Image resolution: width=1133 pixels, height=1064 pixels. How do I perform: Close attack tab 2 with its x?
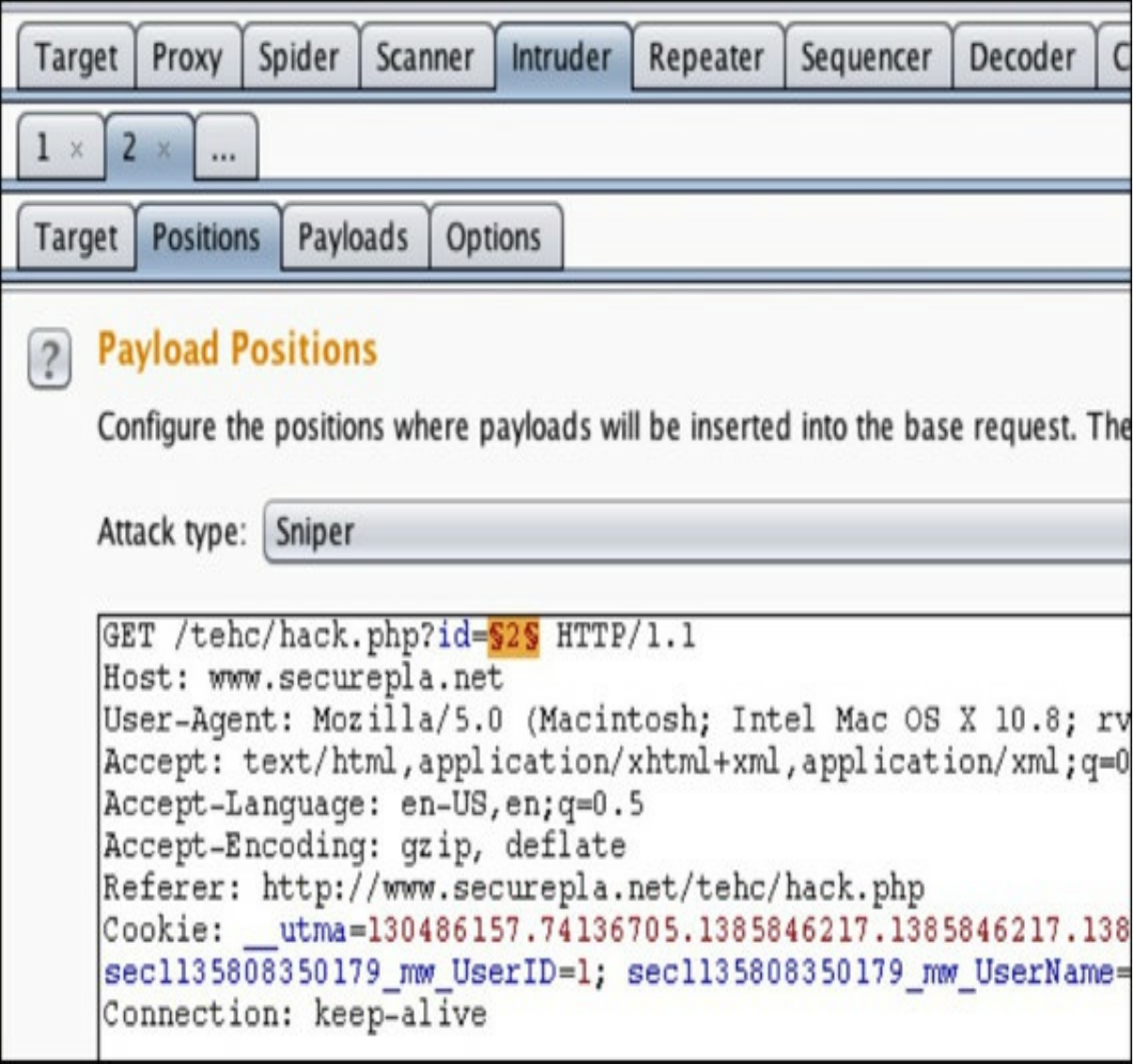click(164, 149)
